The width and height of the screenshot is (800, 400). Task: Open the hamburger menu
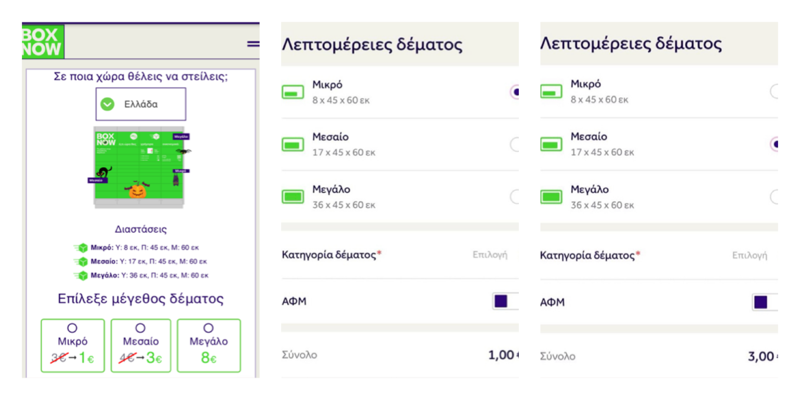coord(253,44)
